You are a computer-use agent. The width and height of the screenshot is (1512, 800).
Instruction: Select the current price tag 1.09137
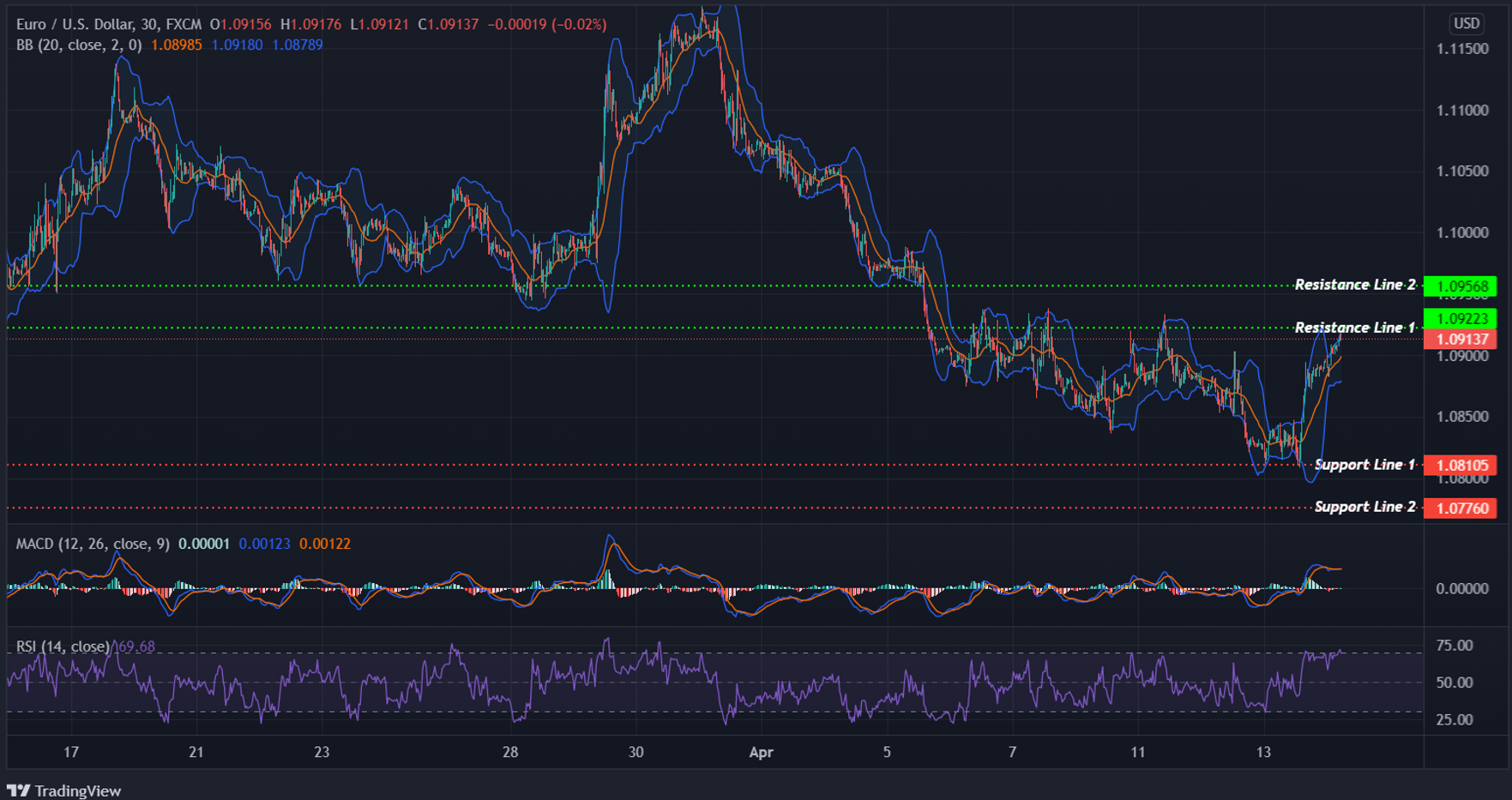pyautogui.click(x=1461, y=340)
